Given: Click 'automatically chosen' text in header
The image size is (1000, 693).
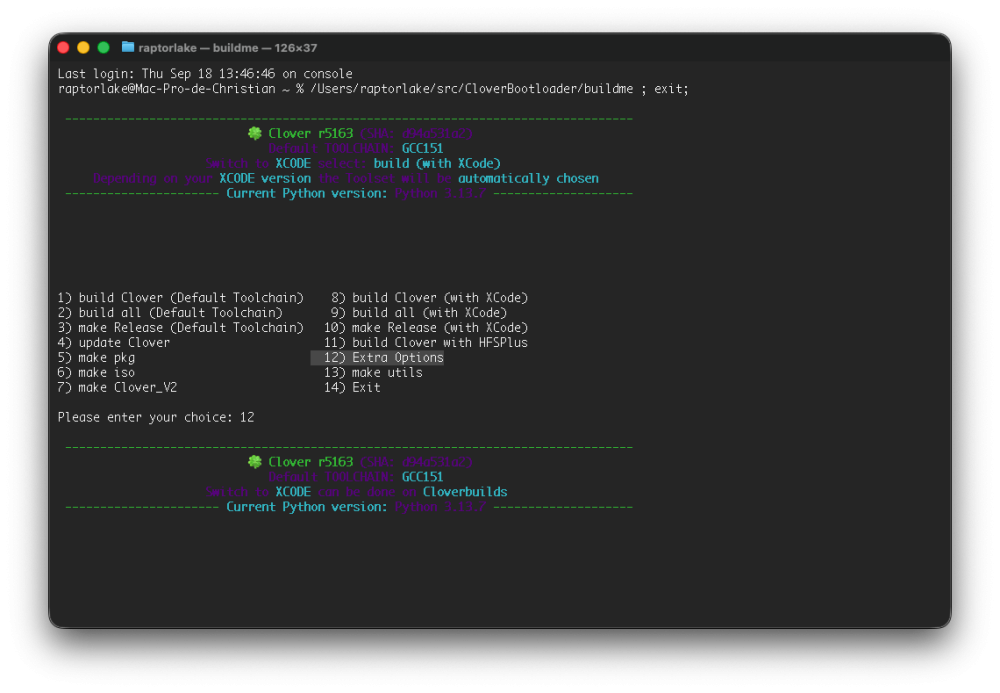Looking at the screenshot, I should 528,179.
